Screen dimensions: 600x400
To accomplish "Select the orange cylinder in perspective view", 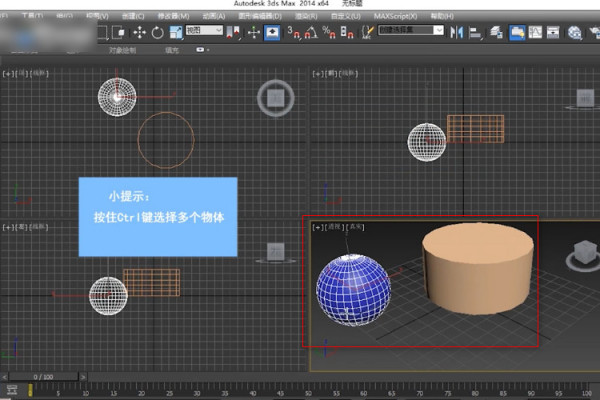I will click(478, 268).
